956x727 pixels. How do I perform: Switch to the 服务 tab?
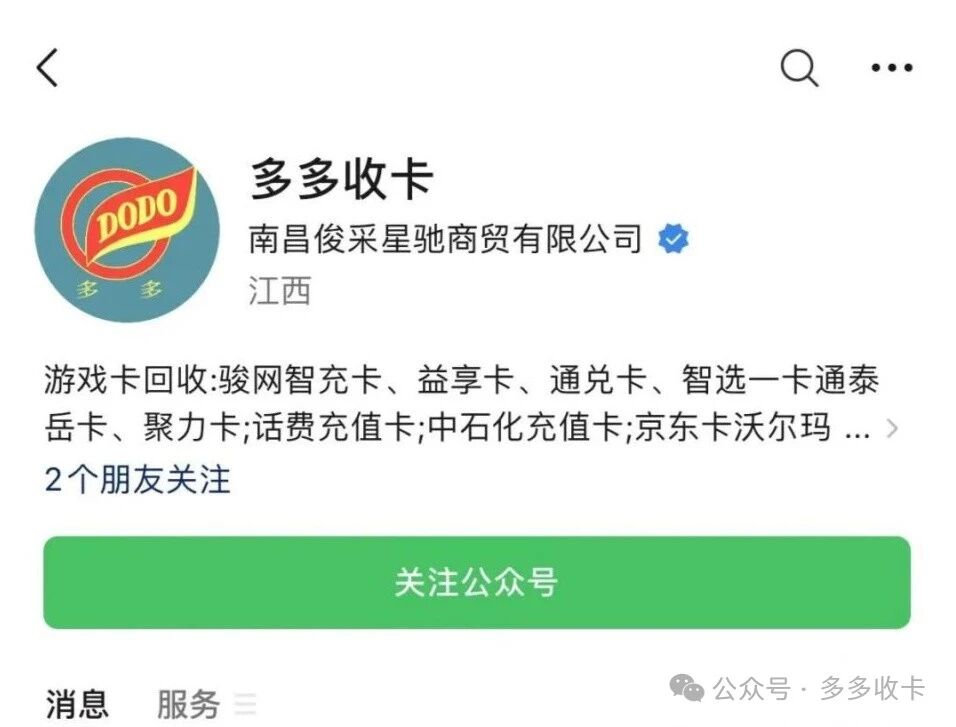pos(188,704)
